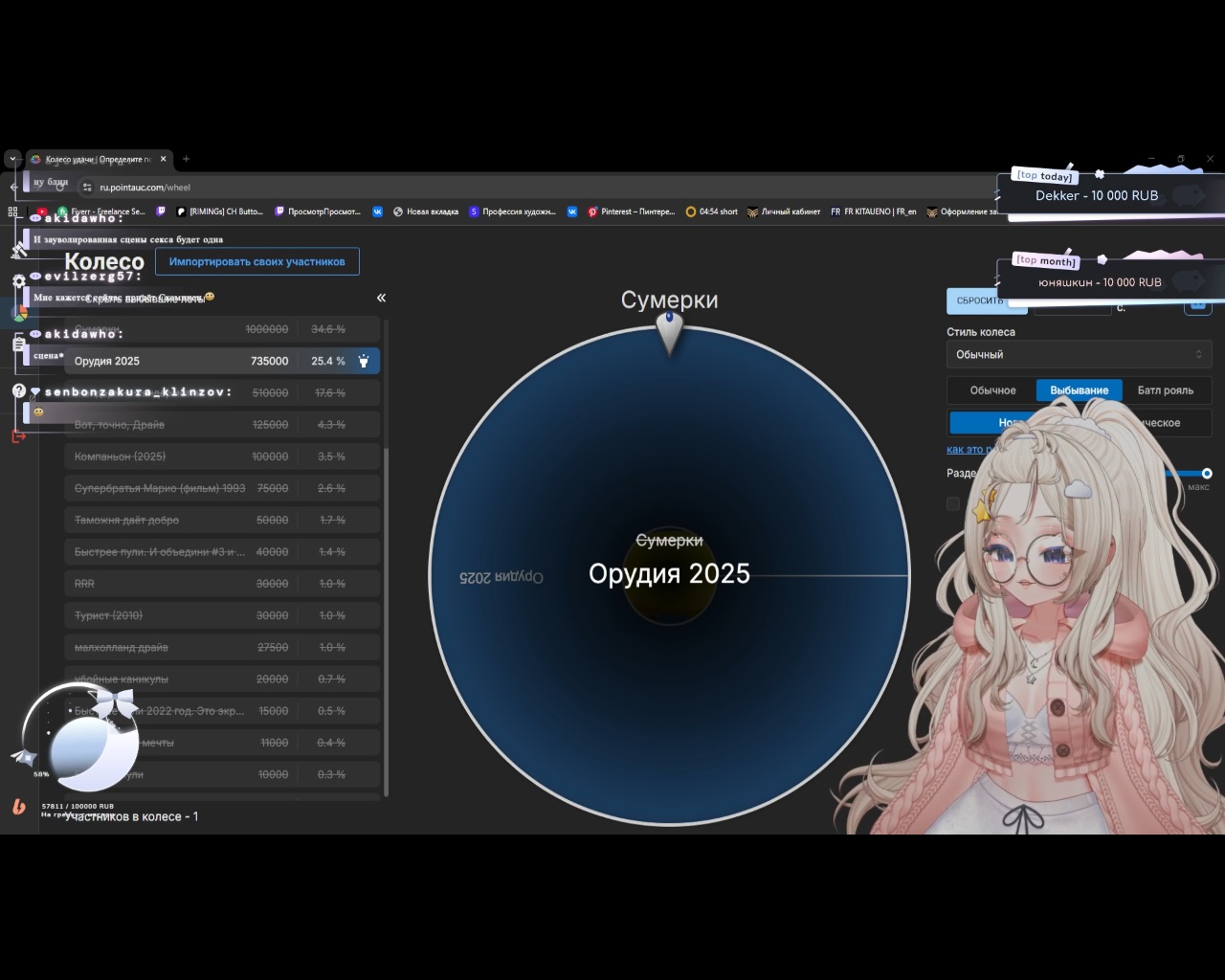The image size is (1225, 980).
Task: Close the Колесо удачи browser tab
Action: [x=163, y=159]
